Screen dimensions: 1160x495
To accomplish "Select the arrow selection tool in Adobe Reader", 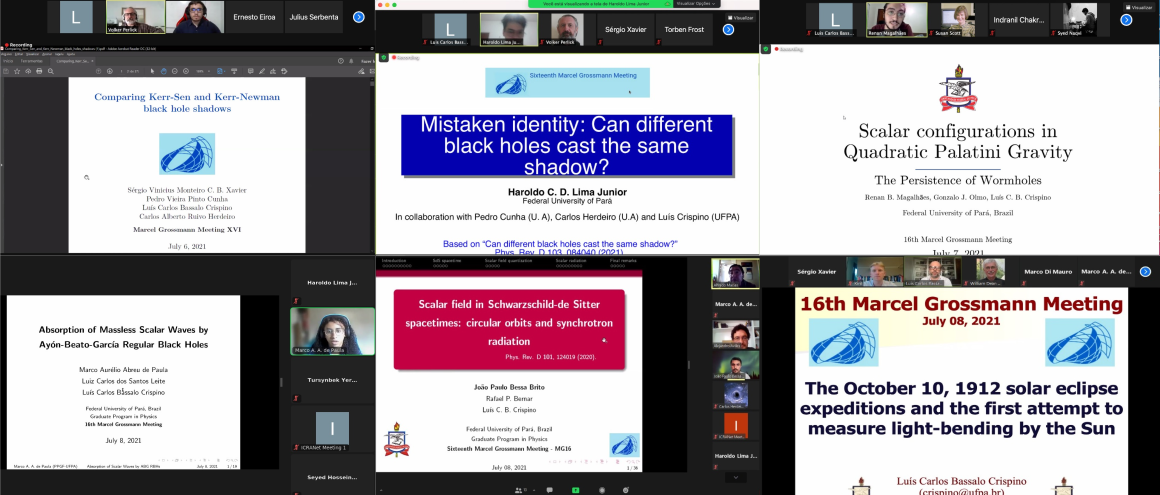I will [152, 71].
